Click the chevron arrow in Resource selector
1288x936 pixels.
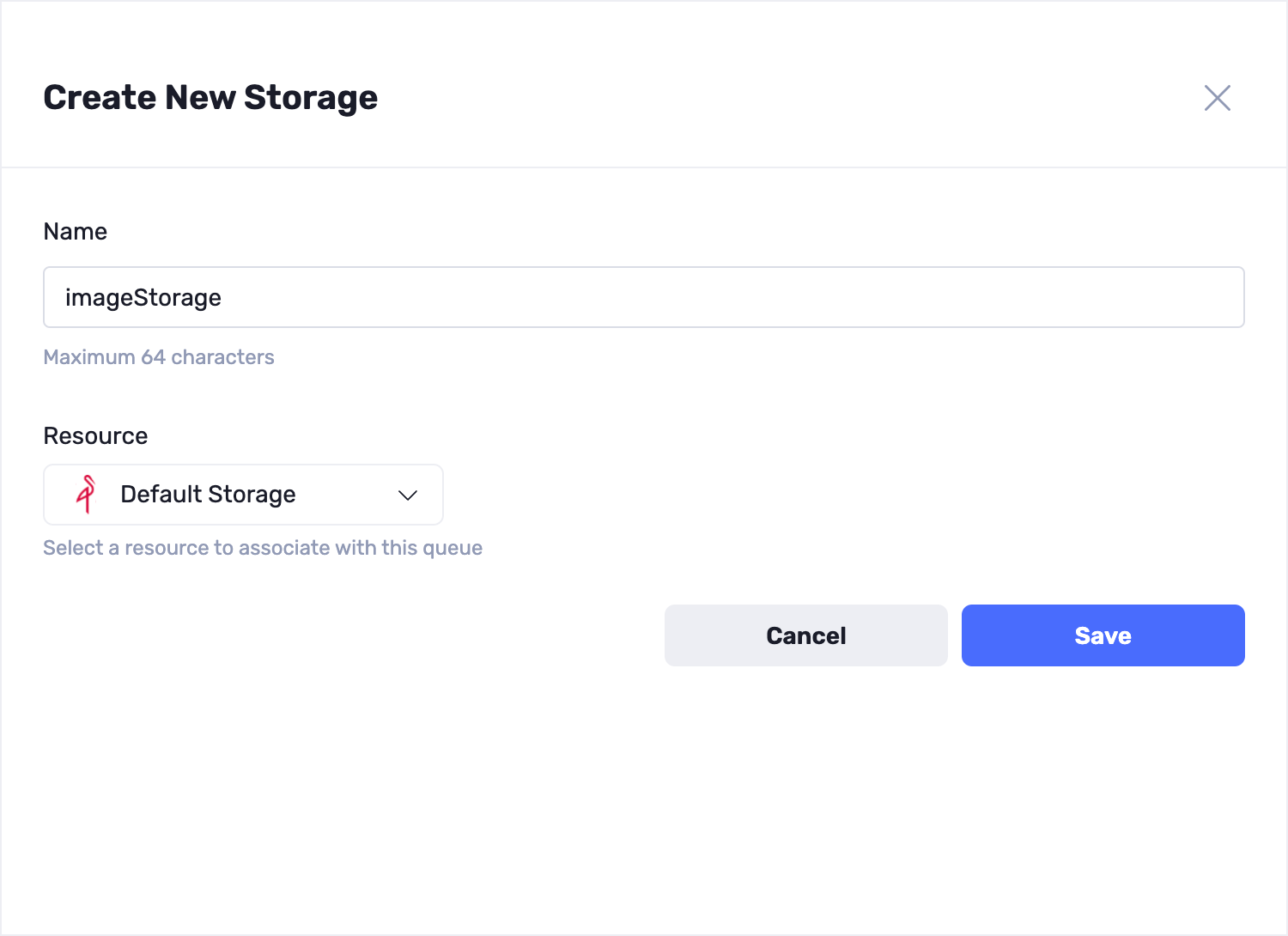pos(407,495)
